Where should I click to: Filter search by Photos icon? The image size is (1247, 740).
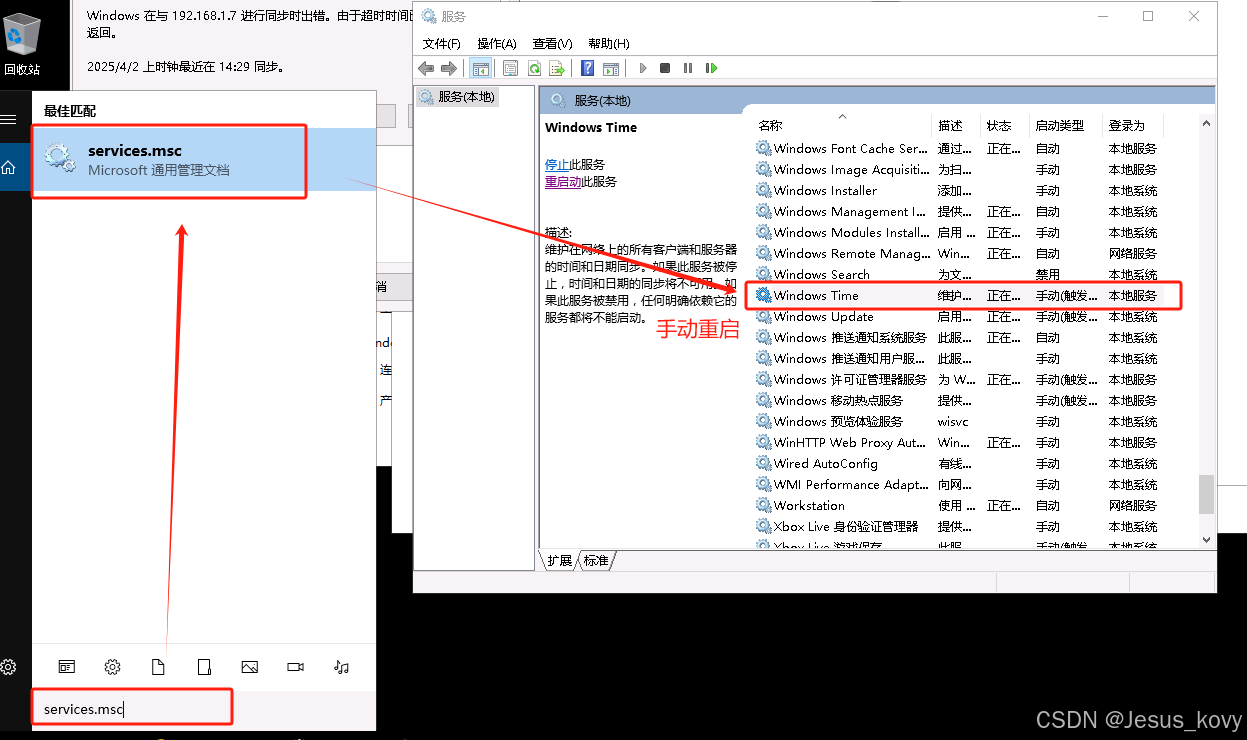[x=250, y=667]
